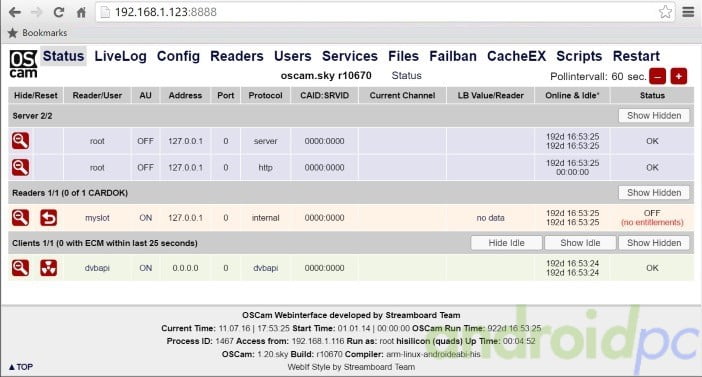Click the 'internal' protocol cell
This screenshot has height=377, width=702.
click(265, 218)
